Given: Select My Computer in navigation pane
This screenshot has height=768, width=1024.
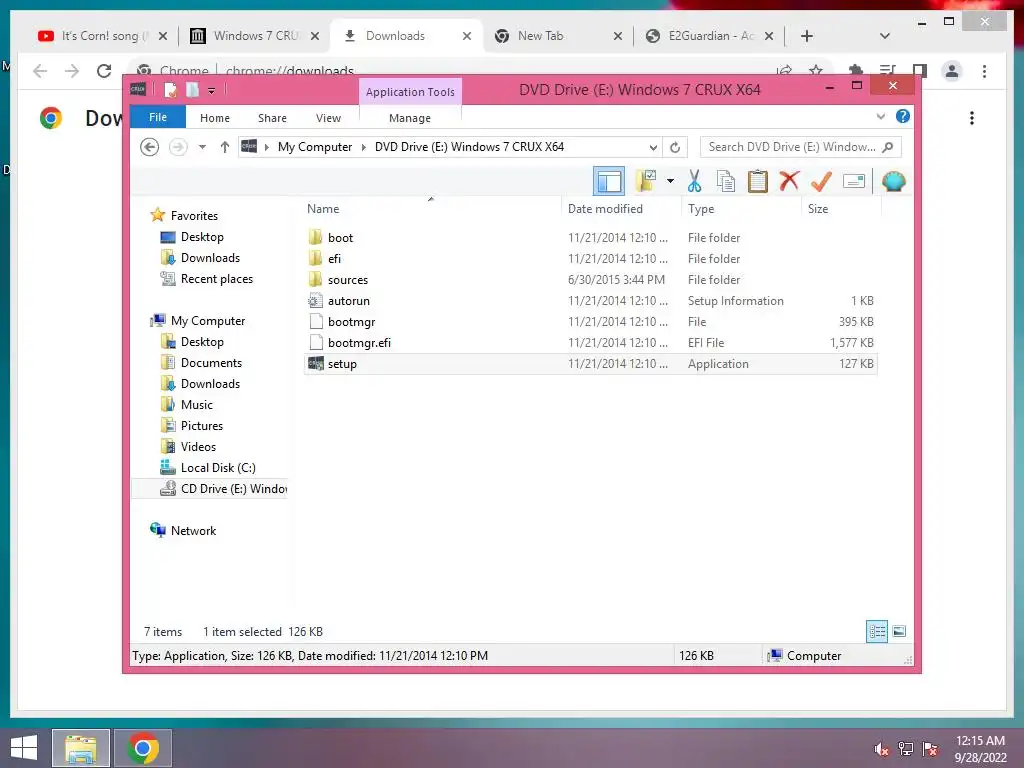Looking at the screenshot, I should 208,321.
